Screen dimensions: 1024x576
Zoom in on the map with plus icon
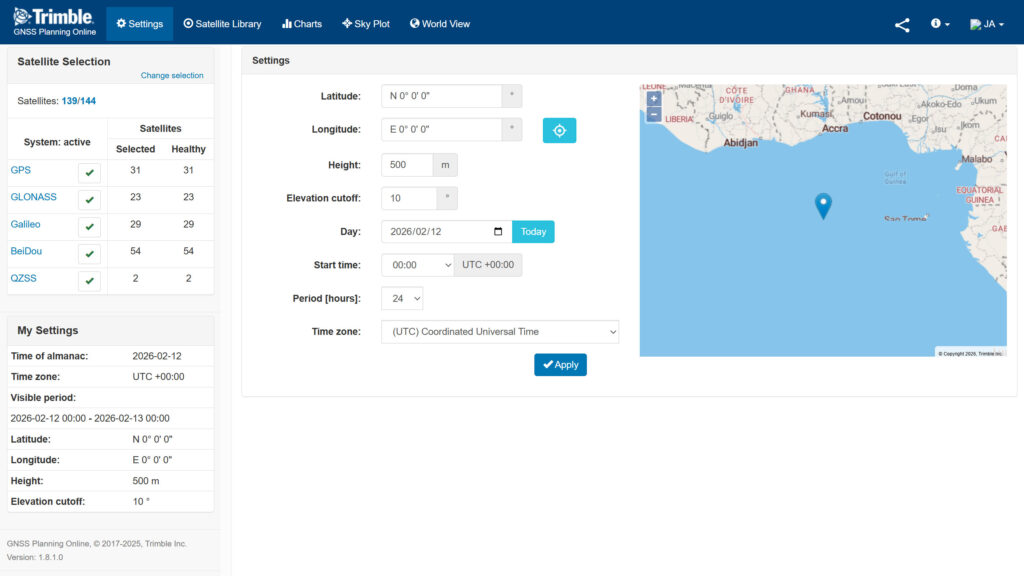[653, 100]
